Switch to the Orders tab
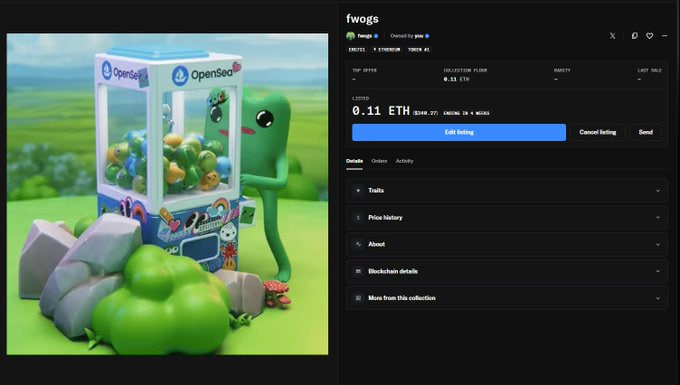The height and width of the screenshot is (385, 680). pos(379,161)
